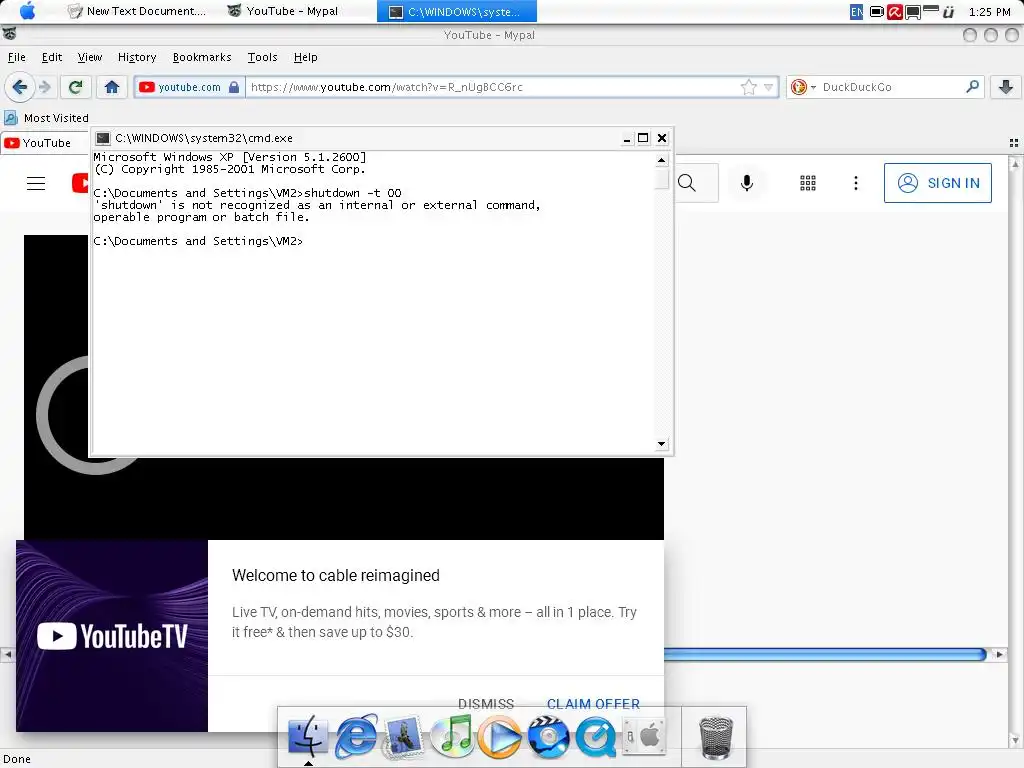The width and height of the screenshot is (1024, 768).
Task: Open the History menu
Action: tap(136, 57)
